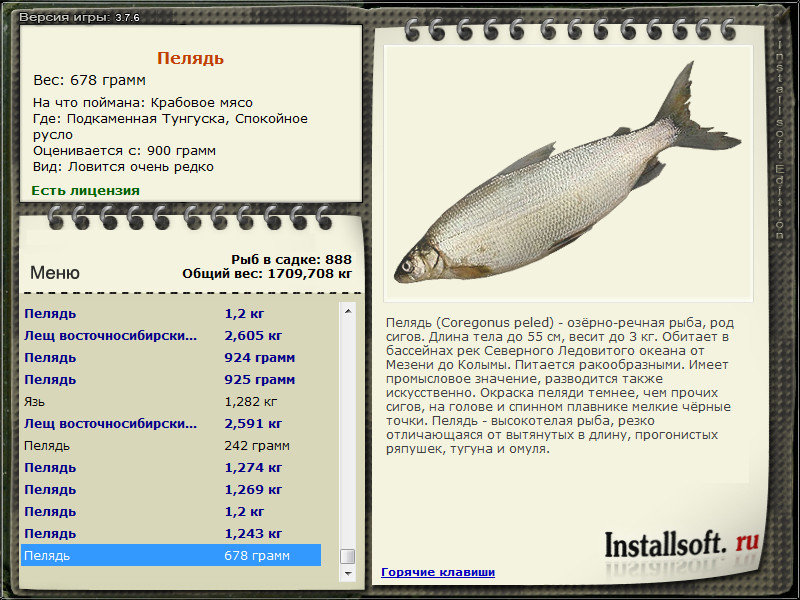Click the Рыб в садке: 888 counter

coord(291,259)
